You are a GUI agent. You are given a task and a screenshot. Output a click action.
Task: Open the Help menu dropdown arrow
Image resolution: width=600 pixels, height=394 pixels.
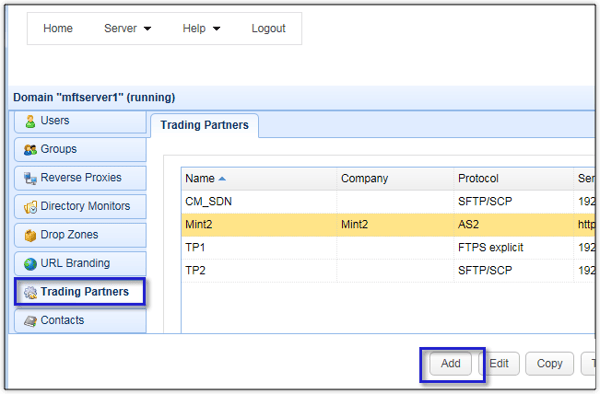[x=217, y=29]
